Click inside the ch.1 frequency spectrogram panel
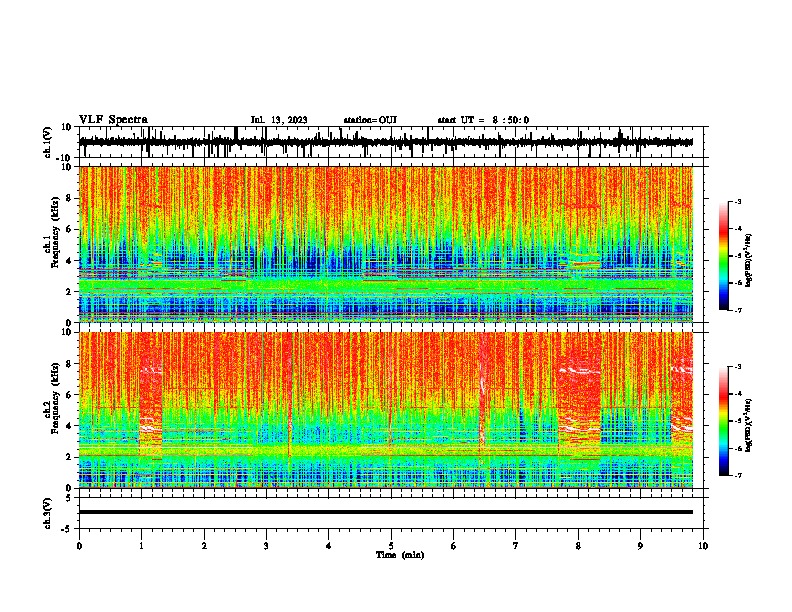This screenshot has width=792, height=612. (386, 244)
